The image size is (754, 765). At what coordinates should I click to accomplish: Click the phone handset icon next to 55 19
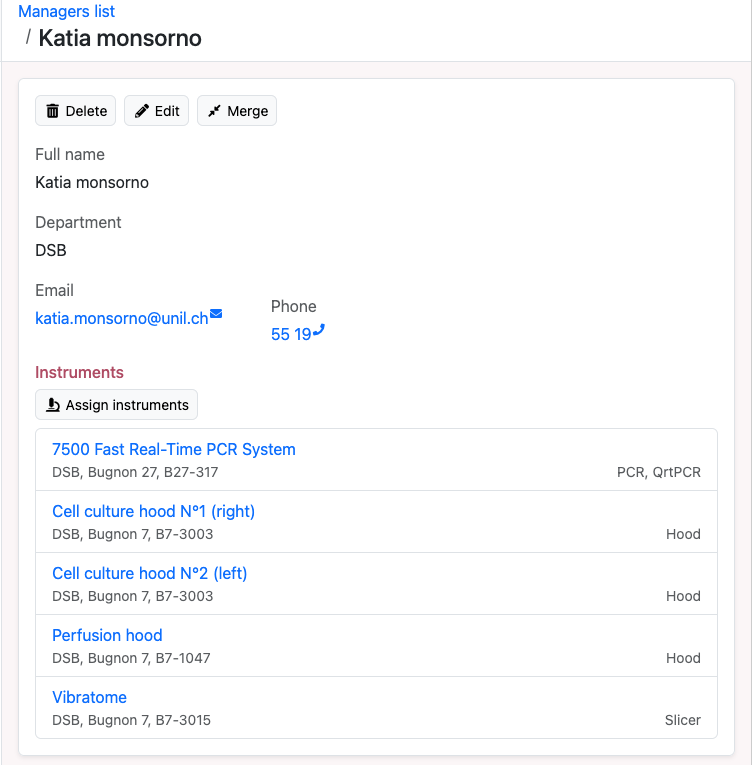[319, 330]
